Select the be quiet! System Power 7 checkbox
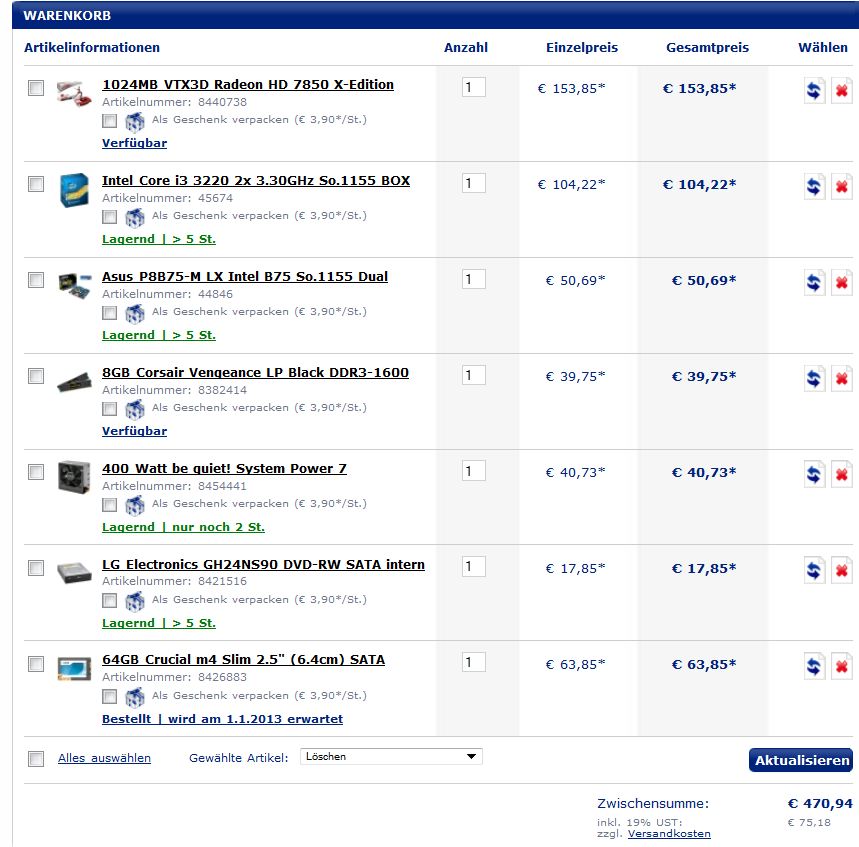Viewport: 859px width, 847px height. click(x=36, y=472)
